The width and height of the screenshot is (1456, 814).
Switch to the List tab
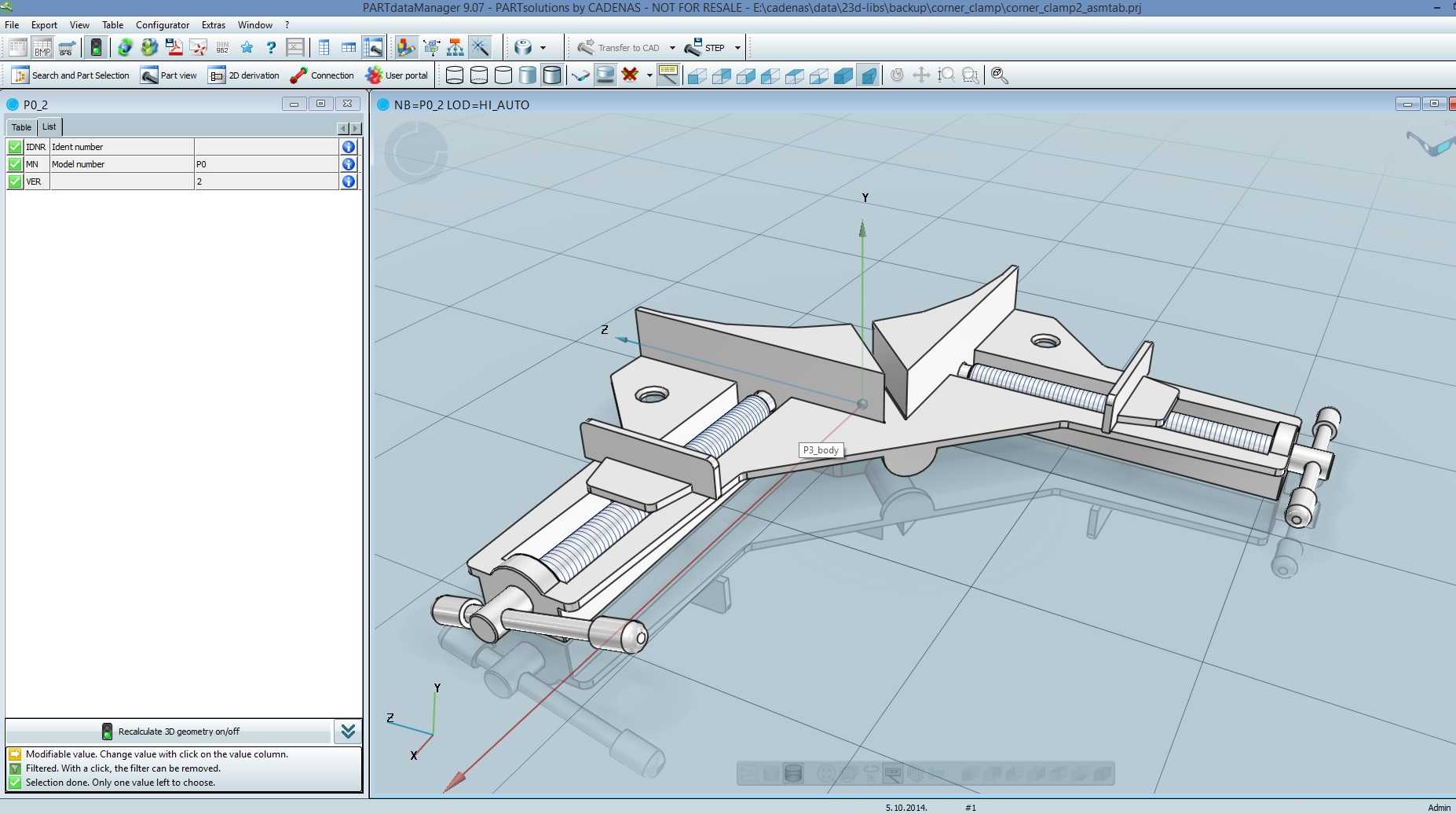(49, 126)
